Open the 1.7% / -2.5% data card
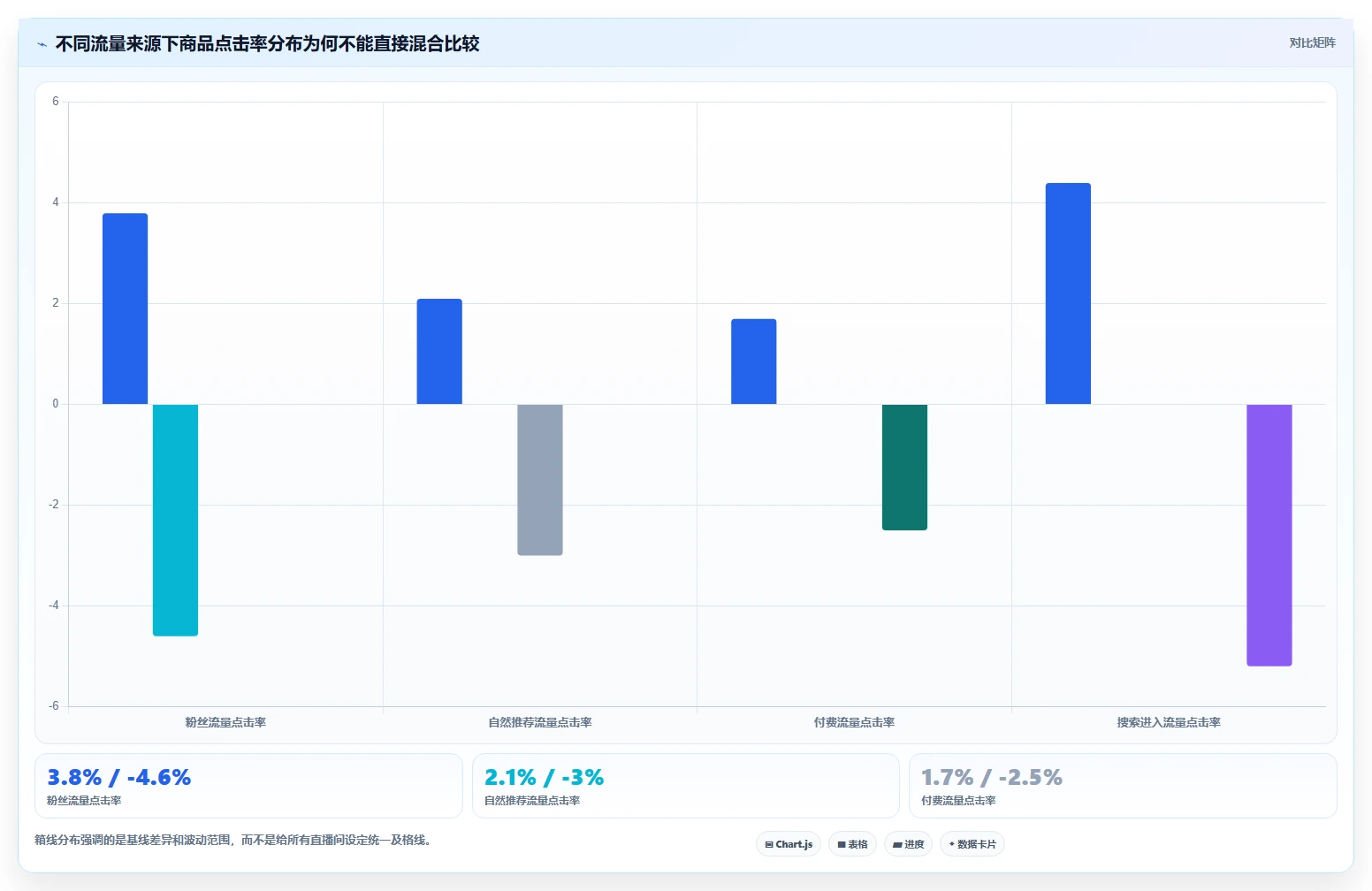The width and height of the screenshot is (1372, 891). tap(1123, 786)
